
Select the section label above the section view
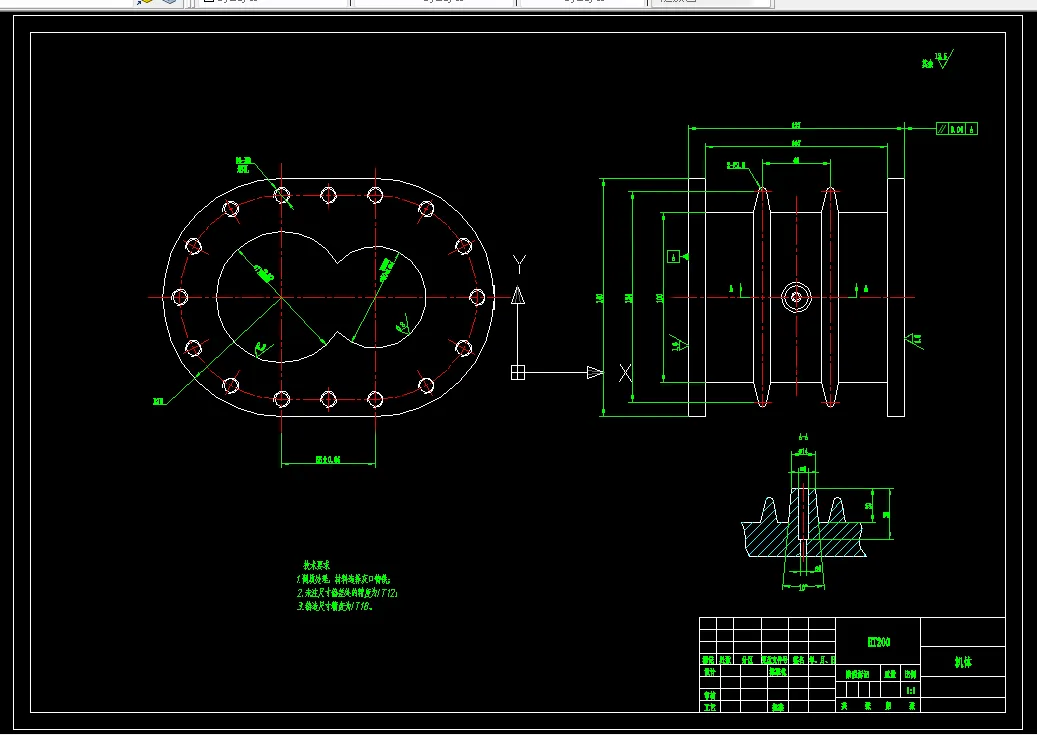pos(804,437)
